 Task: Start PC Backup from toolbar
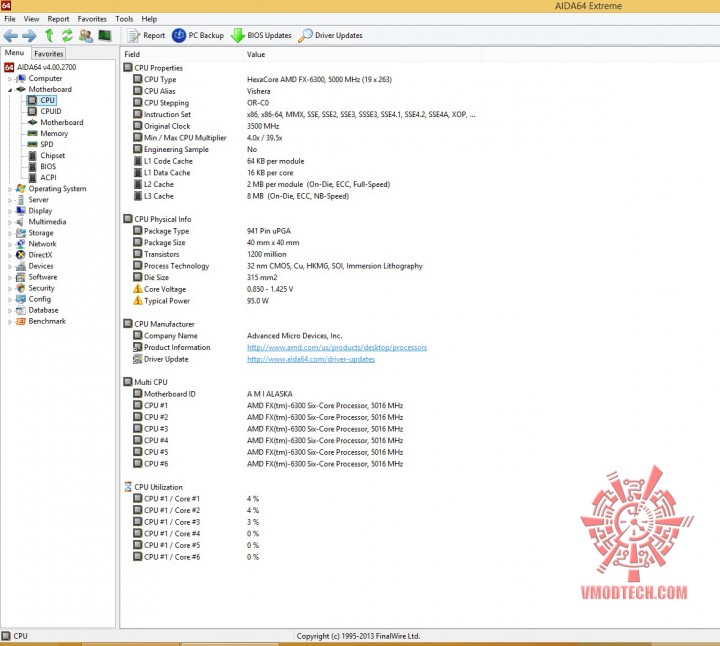198,35
